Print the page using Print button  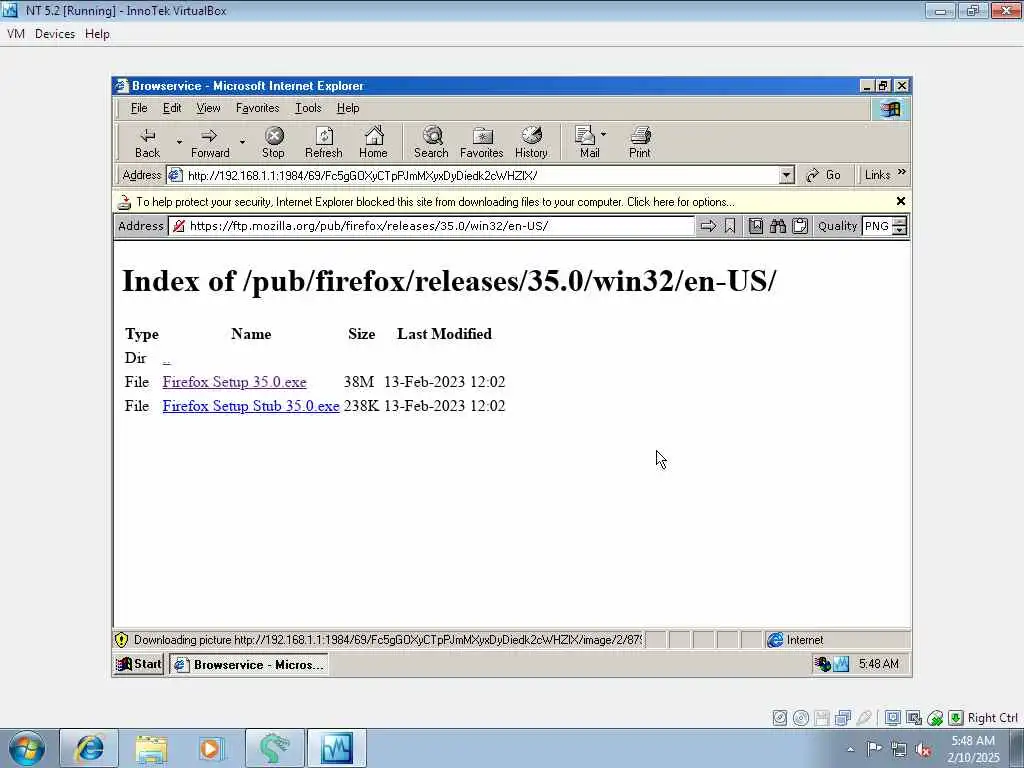pyautogui.click(x=640, y=143)
